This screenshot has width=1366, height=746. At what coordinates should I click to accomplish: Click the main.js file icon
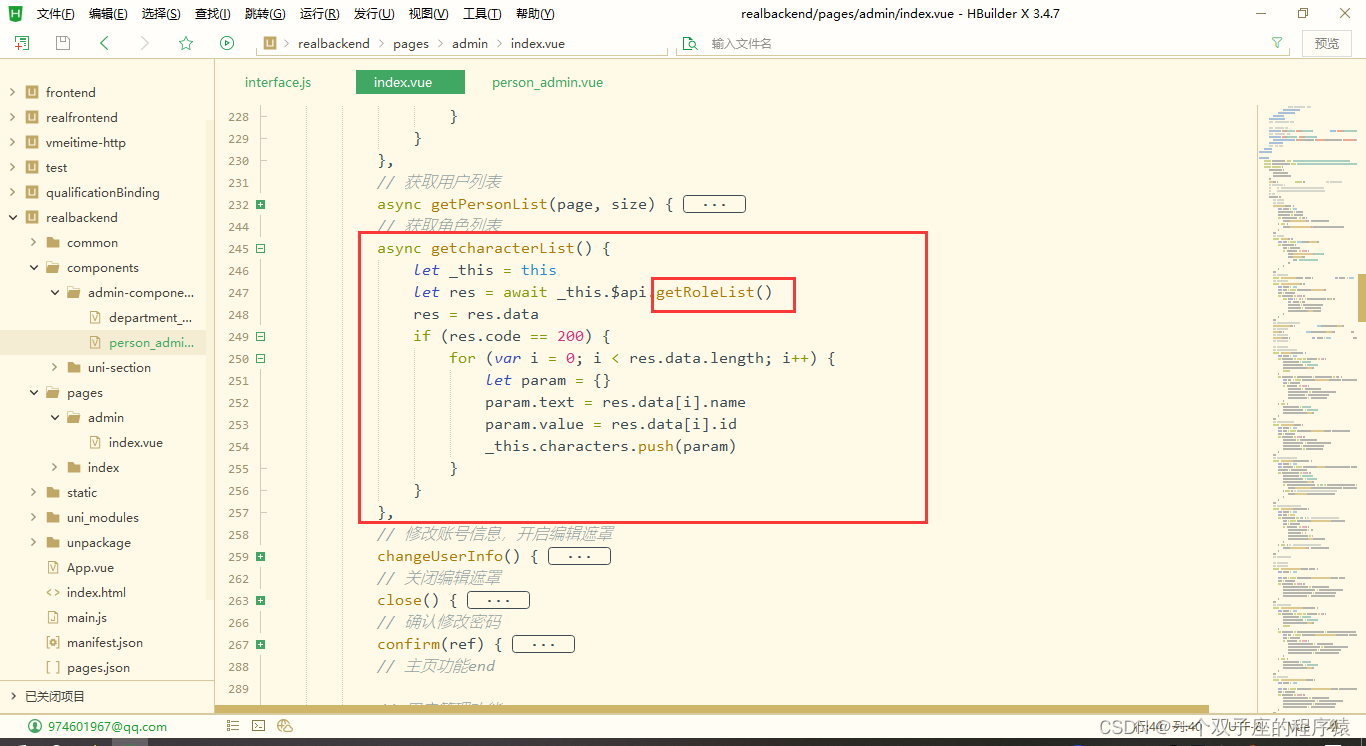coord(53,617)
